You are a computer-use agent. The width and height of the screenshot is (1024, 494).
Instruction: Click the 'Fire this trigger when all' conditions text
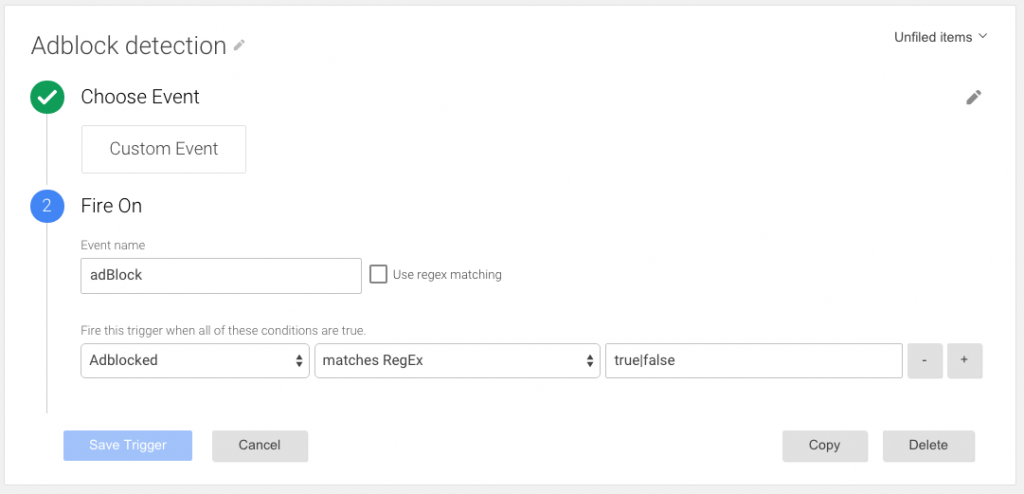tap(223, 331)
